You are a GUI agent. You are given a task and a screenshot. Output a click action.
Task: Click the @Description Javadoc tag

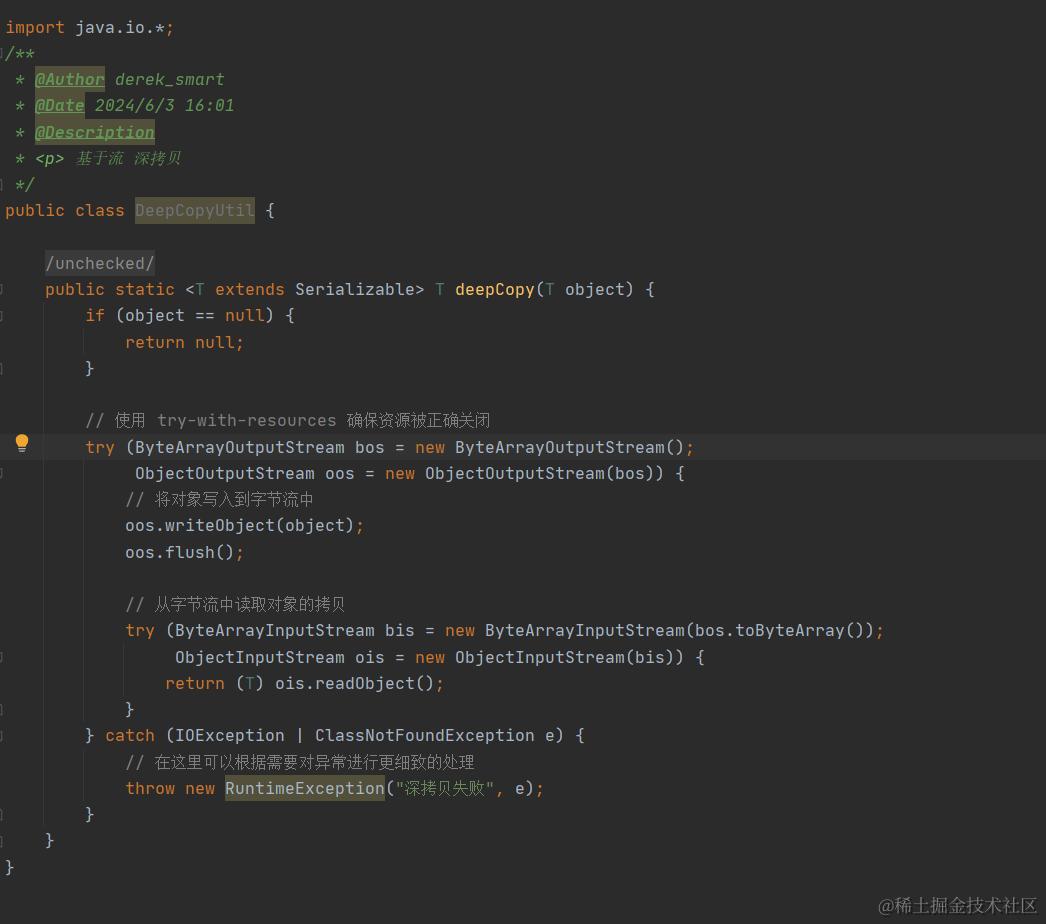(95, 132)
